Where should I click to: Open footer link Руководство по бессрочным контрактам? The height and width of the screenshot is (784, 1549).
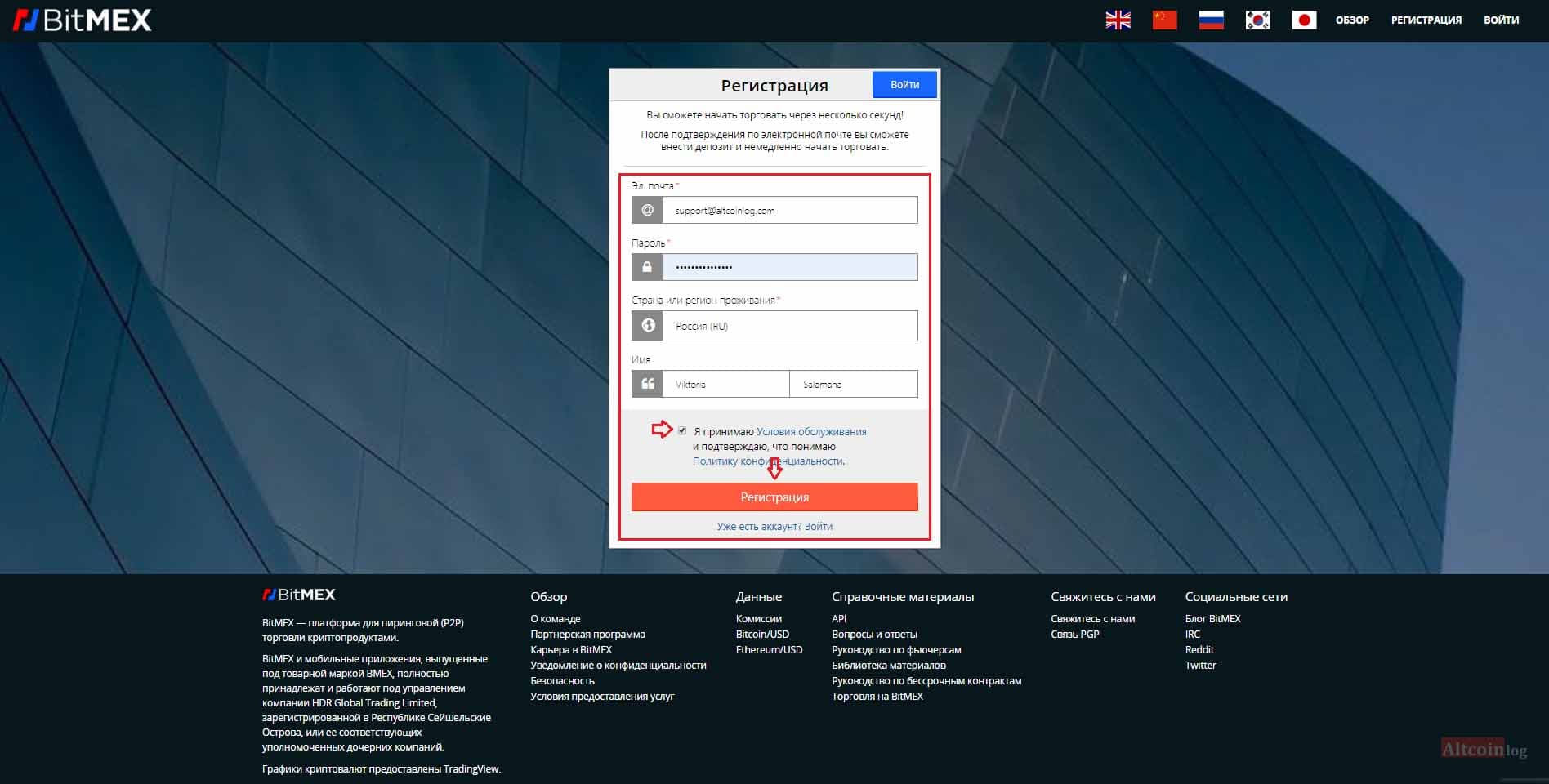click(x=926, y=681)
